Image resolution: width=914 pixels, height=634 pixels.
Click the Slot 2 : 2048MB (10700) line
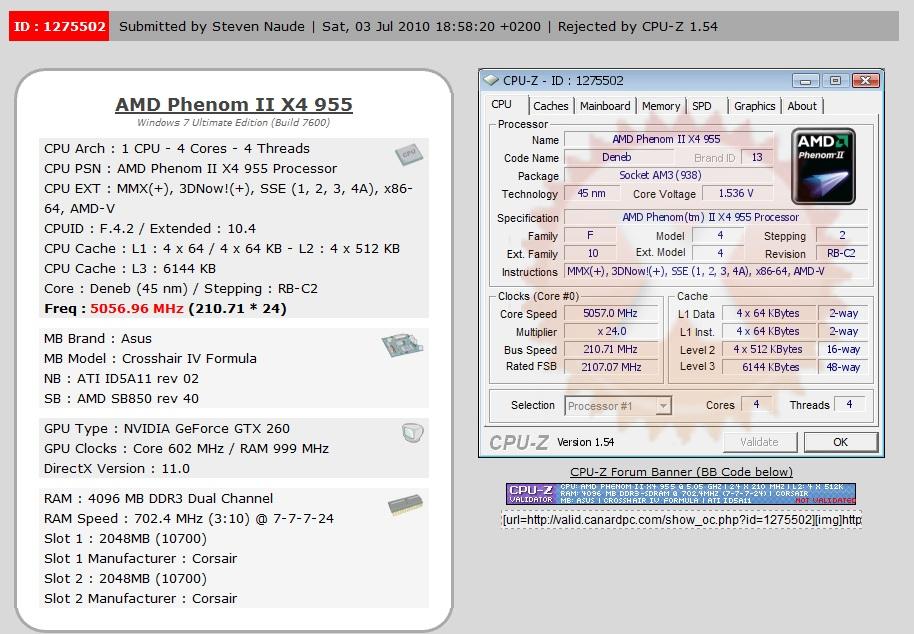pos(125,579)
